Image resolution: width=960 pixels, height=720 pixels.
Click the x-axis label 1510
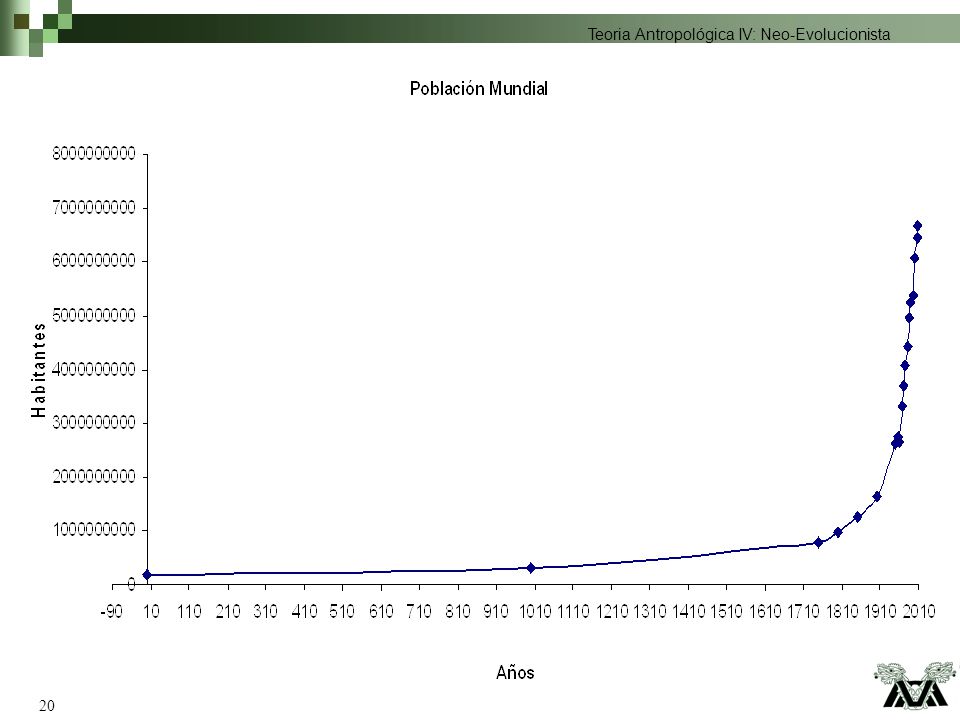pos(727,611)
